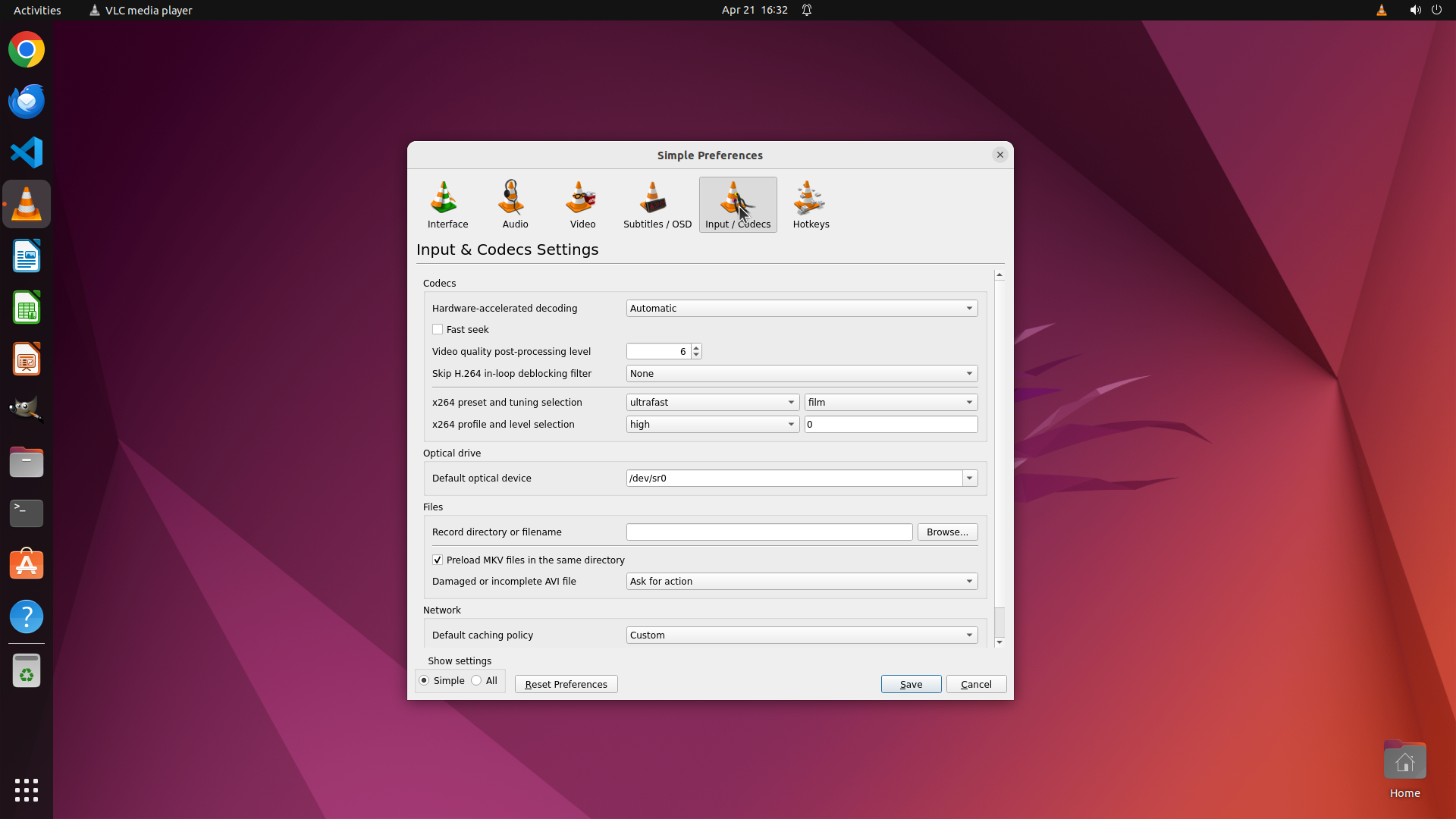
Task: Open the Interface preferences cone icon
Action: pos(447,204)
